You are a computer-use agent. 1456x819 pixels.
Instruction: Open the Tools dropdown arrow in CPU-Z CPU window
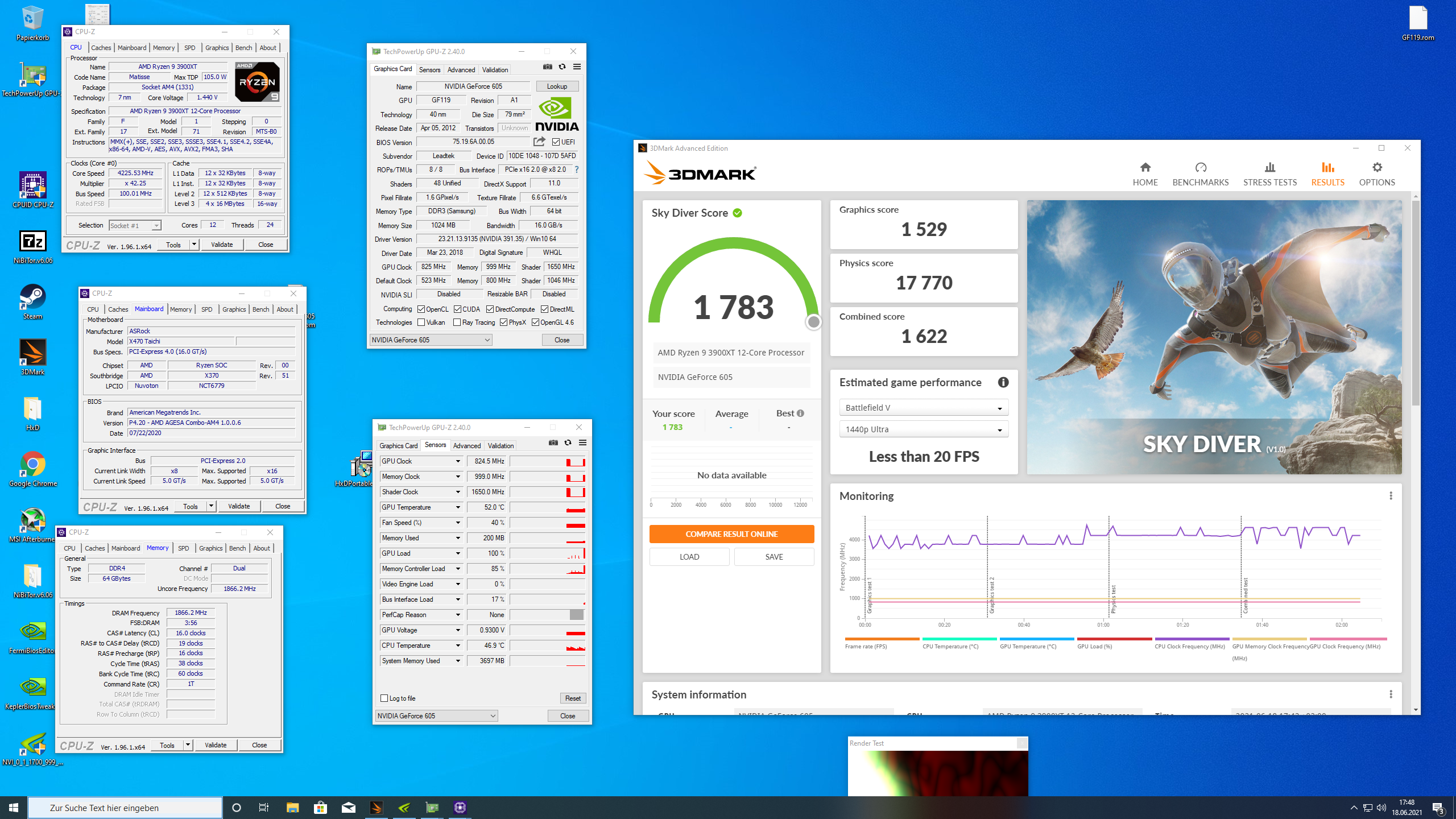(194, 245)
